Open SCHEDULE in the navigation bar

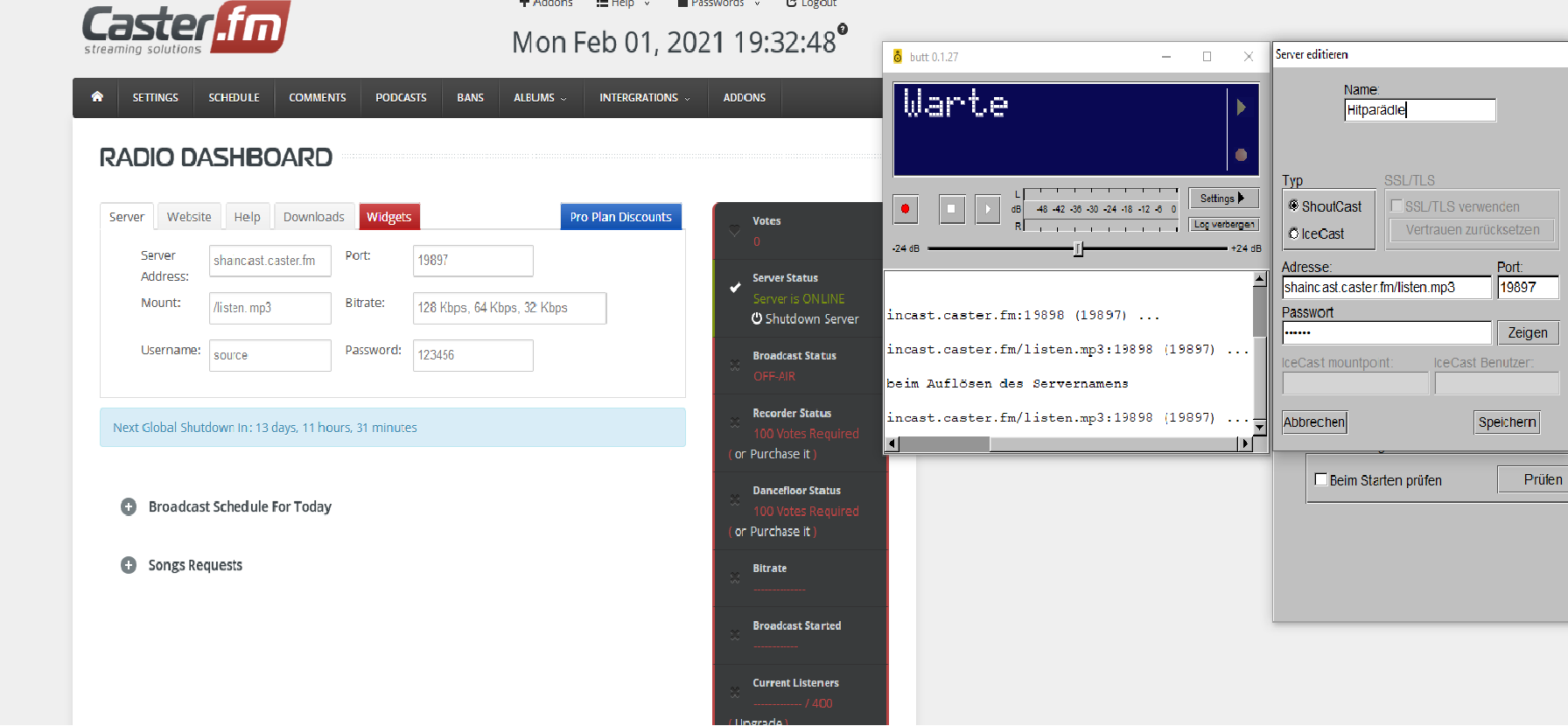coord(234,98)
